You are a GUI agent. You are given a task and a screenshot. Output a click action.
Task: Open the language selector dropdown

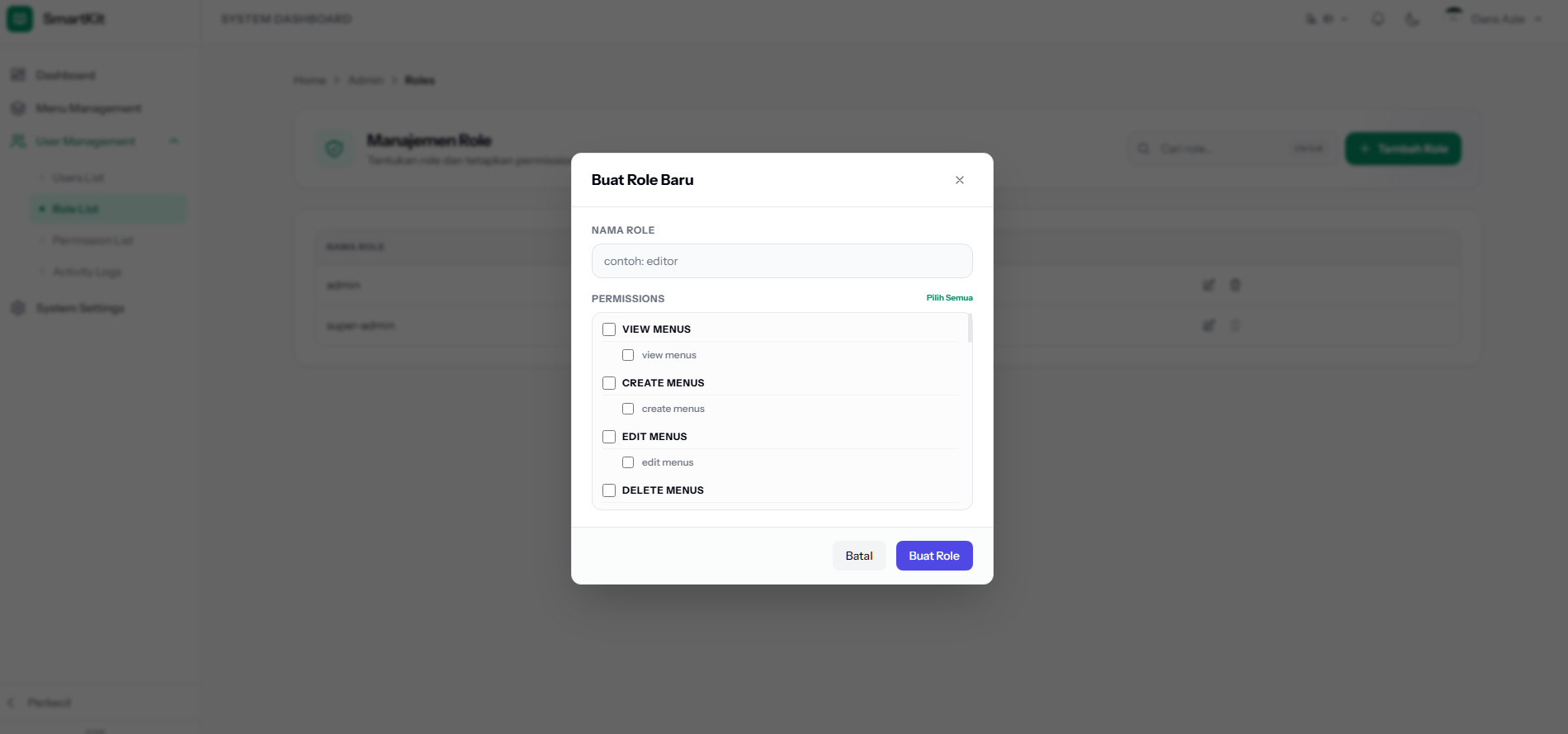pos(1326,19)
